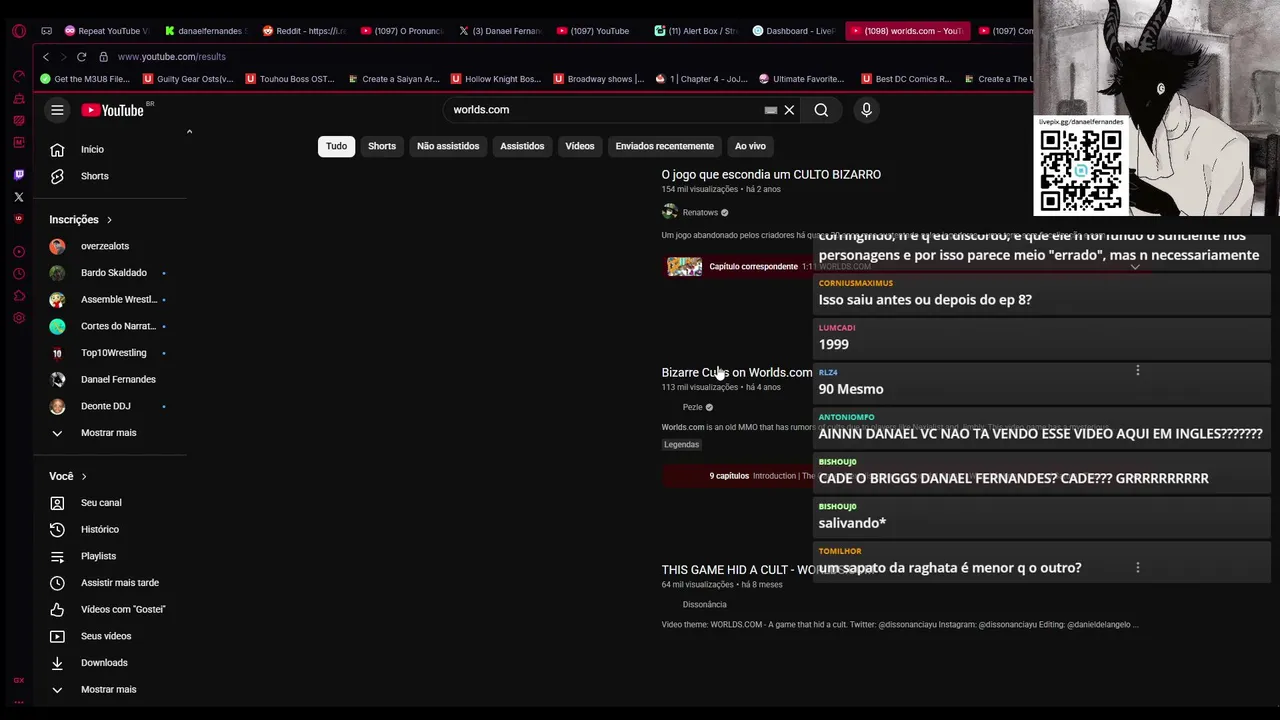The image size is (1280, 720).
Task: Open Twitch panel in Opera sidebar
Action: click(18, 175)
